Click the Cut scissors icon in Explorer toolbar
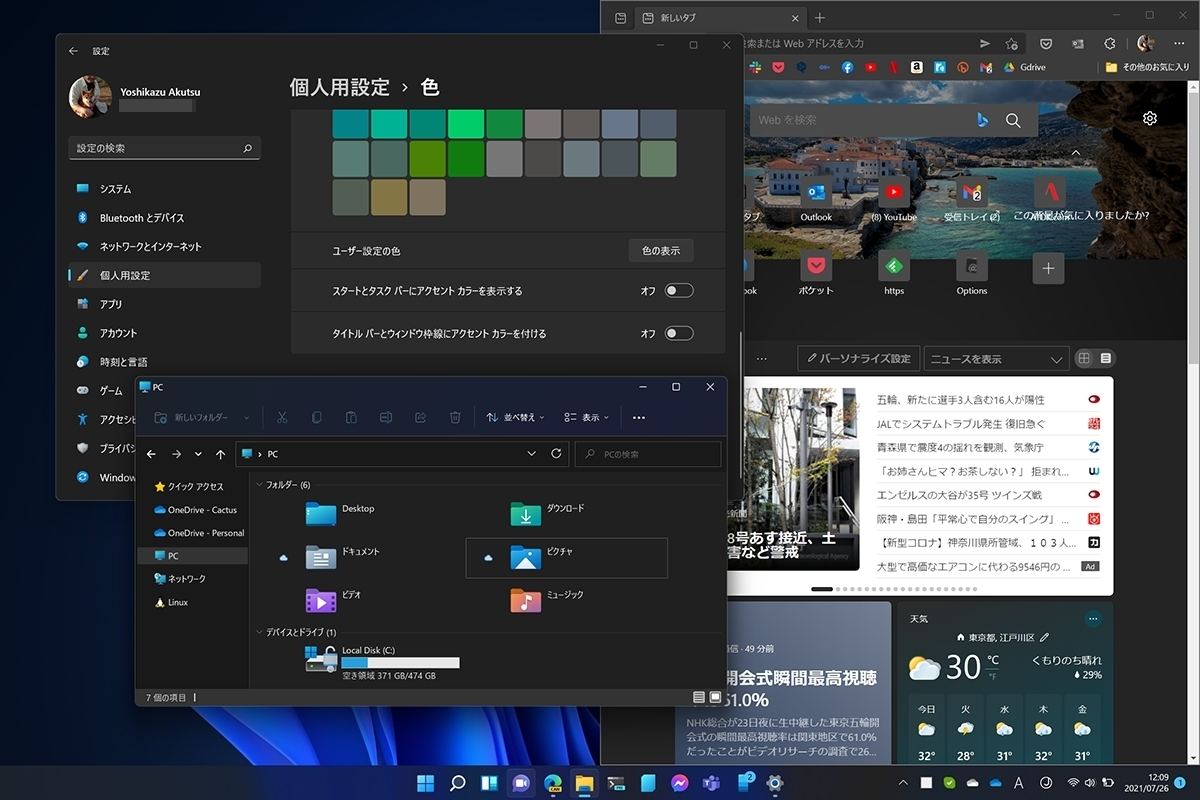Viewport: 1200px width, 800px height. coord(282,417)
